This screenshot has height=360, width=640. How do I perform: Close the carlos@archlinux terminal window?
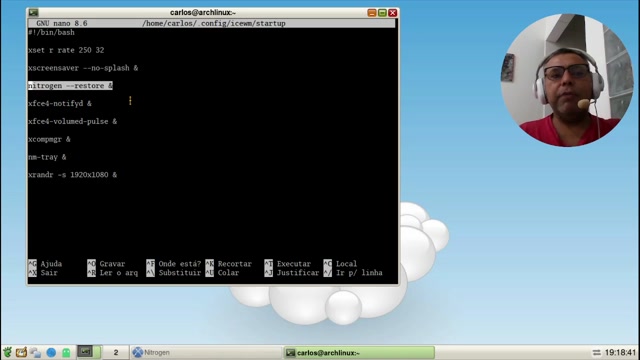[393, 13]
